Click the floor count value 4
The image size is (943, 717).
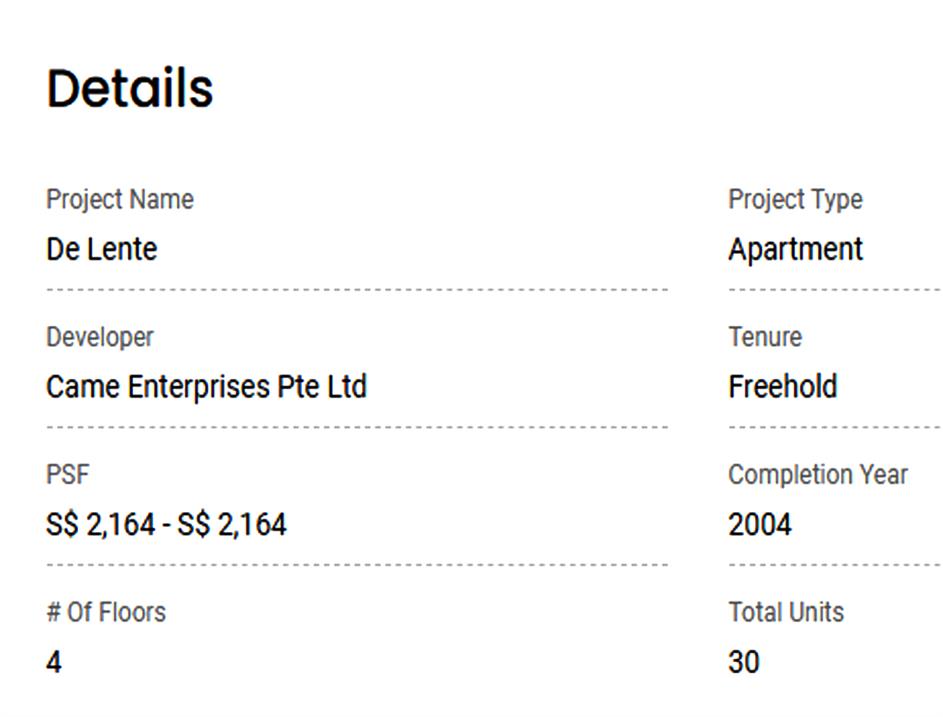coord(54,662)
